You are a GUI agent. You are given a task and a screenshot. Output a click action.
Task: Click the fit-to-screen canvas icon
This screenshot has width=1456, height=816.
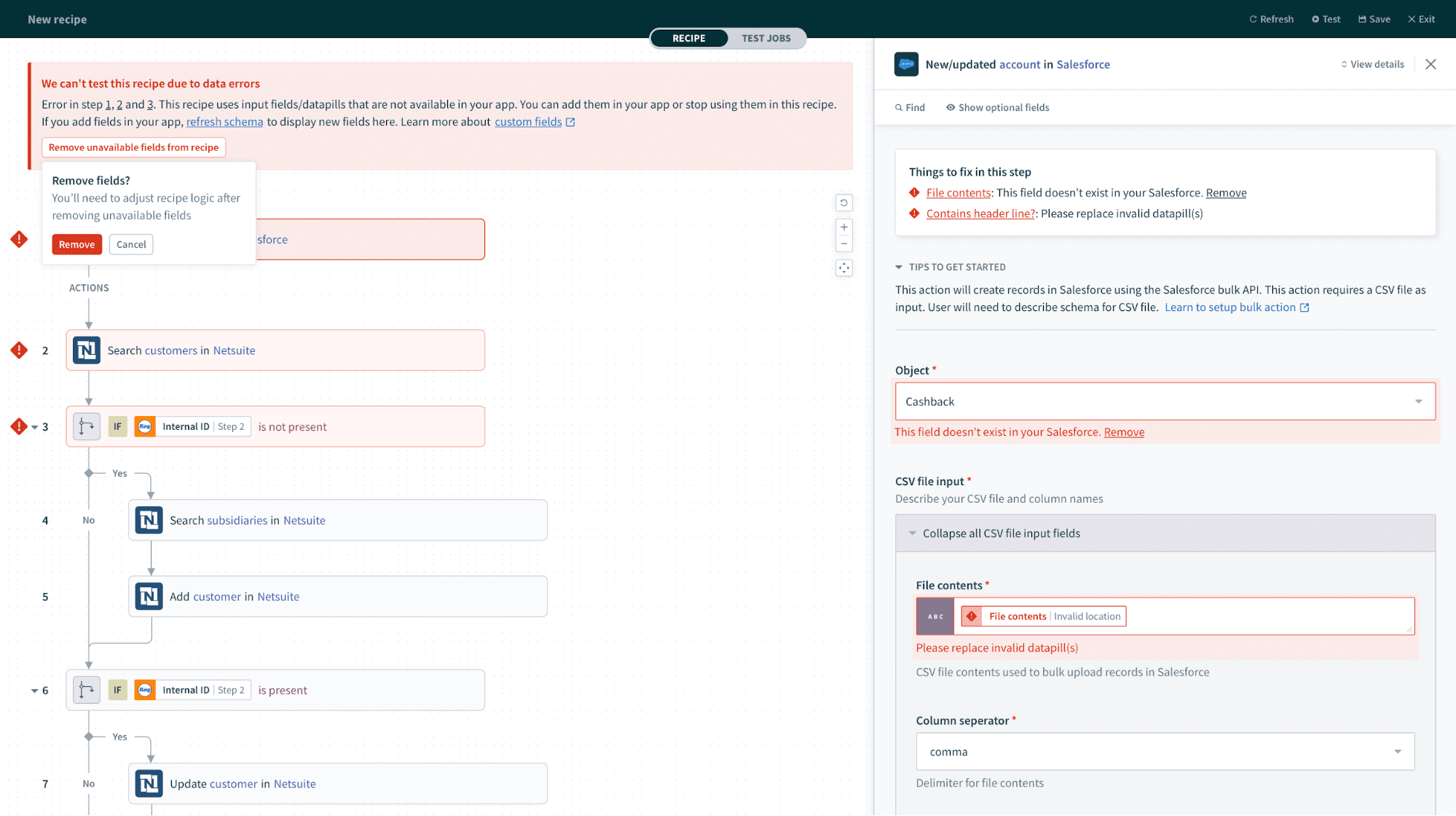click(843, 268)
